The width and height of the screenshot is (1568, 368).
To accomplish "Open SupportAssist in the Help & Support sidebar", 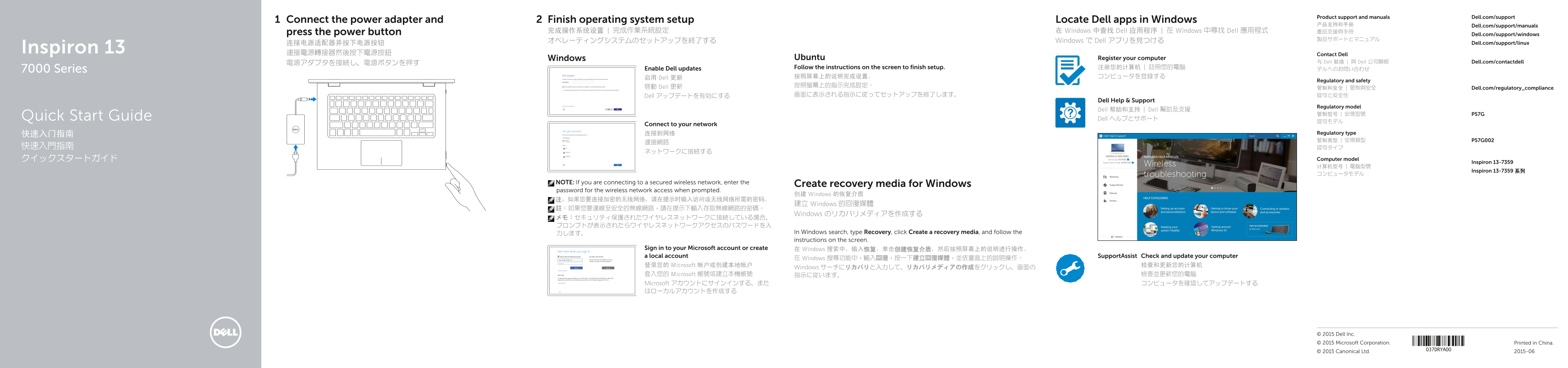I will 1113,185.
